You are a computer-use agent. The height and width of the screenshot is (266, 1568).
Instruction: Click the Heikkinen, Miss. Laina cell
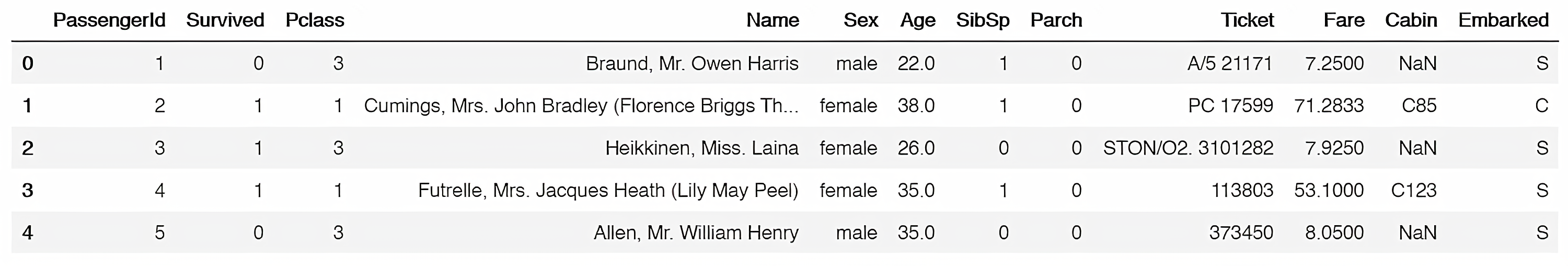pos(701,148)
